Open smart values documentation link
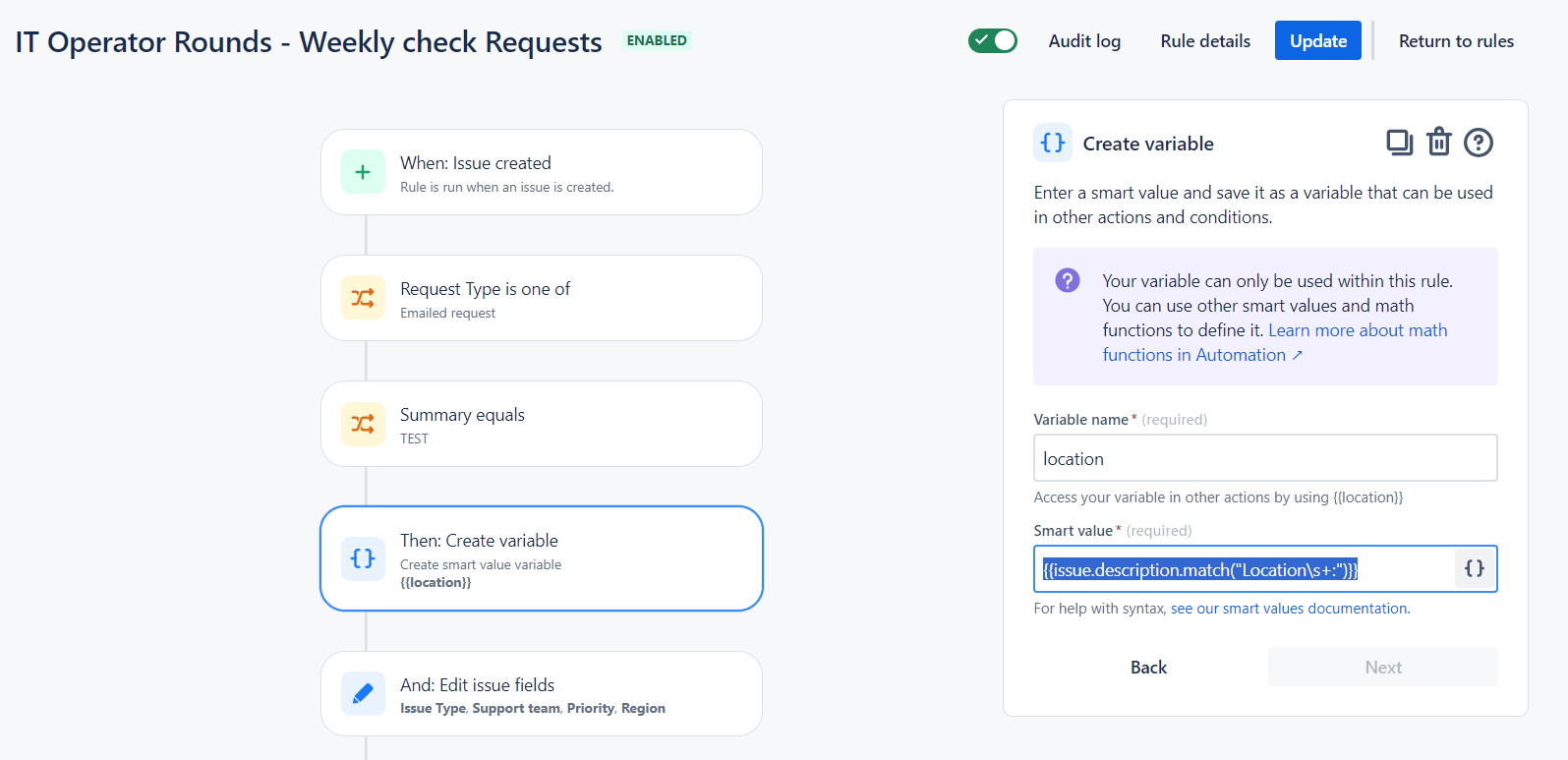Viewport: 1568px width, 760px height. 1290,609
